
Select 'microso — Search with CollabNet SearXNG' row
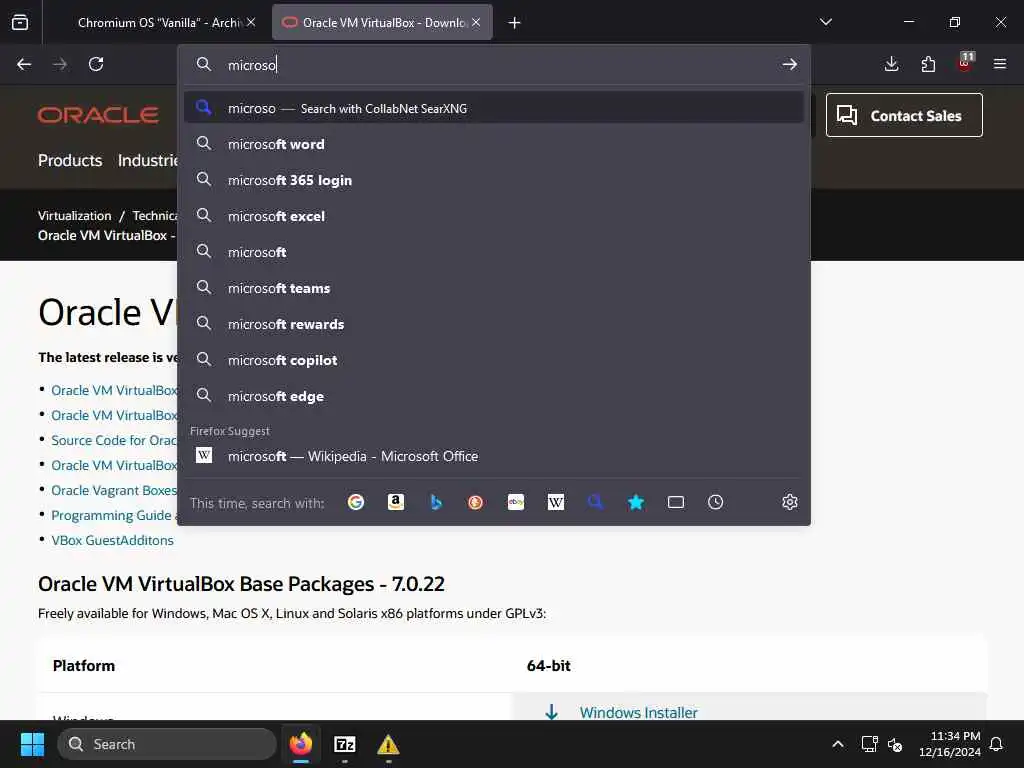(x=494, y=108)
